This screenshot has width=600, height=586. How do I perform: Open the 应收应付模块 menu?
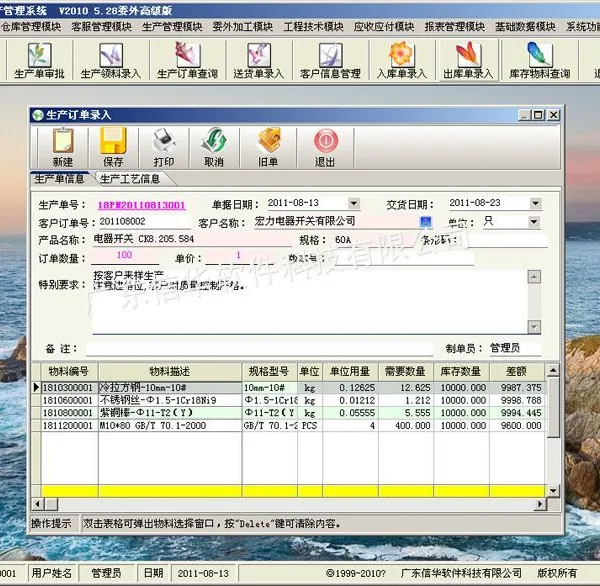click(x=384, y=26)
